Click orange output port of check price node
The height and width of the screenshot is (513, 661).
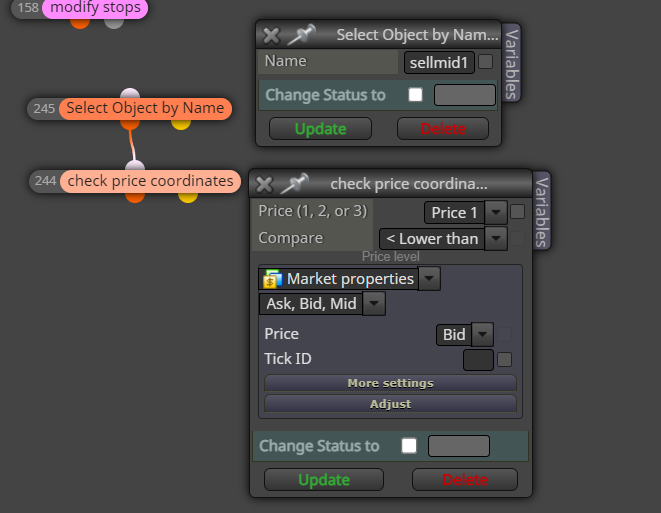135,197
